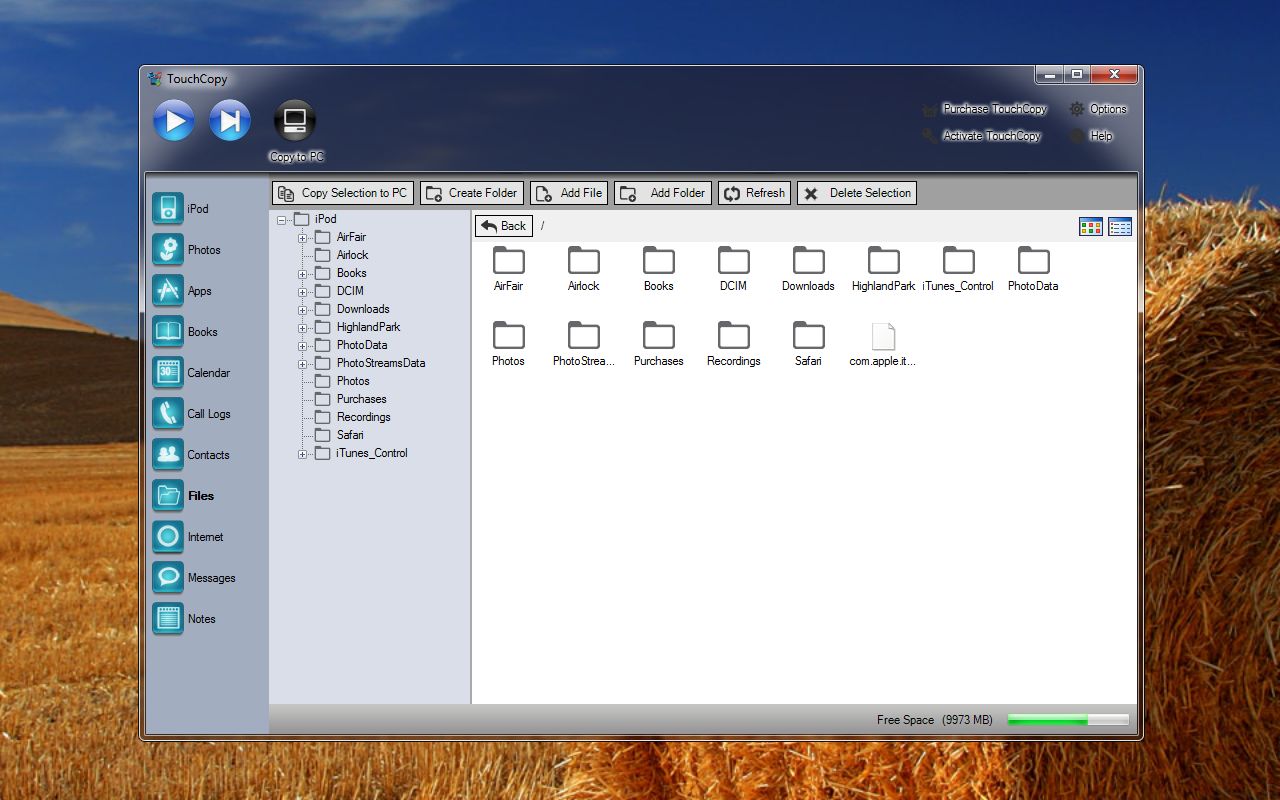1280x800 pixels.
Task: Click Copy Selection to PC button
Action: click(343, 193)
